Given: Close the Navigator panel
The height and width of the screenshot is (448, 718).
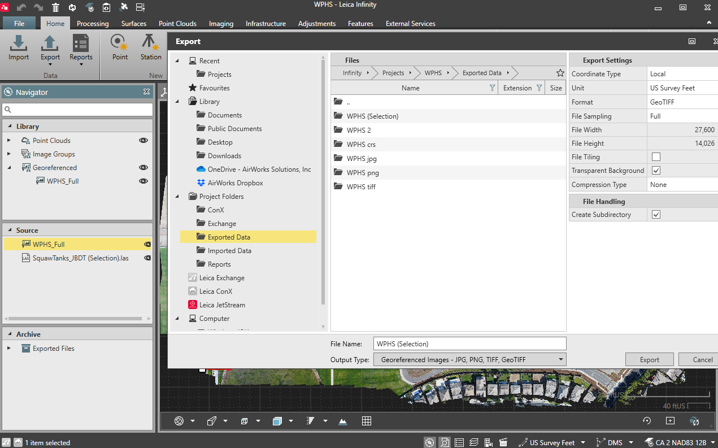Looking at the screenshot, I should (x=147, y=92).
